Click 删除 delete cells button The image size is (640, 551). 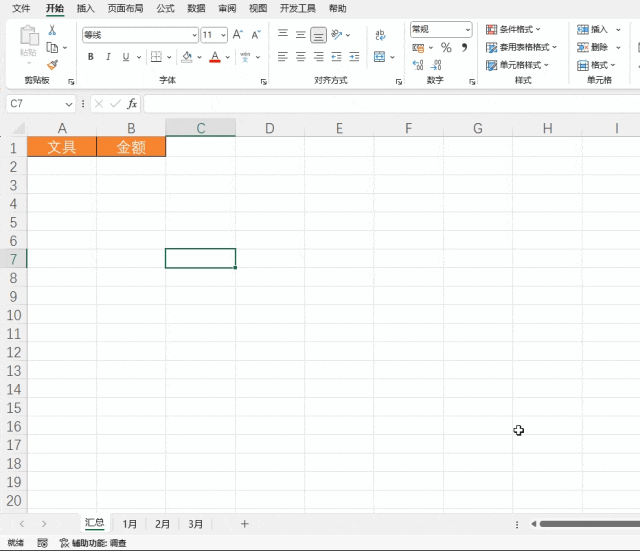click(x=592, y=47)
